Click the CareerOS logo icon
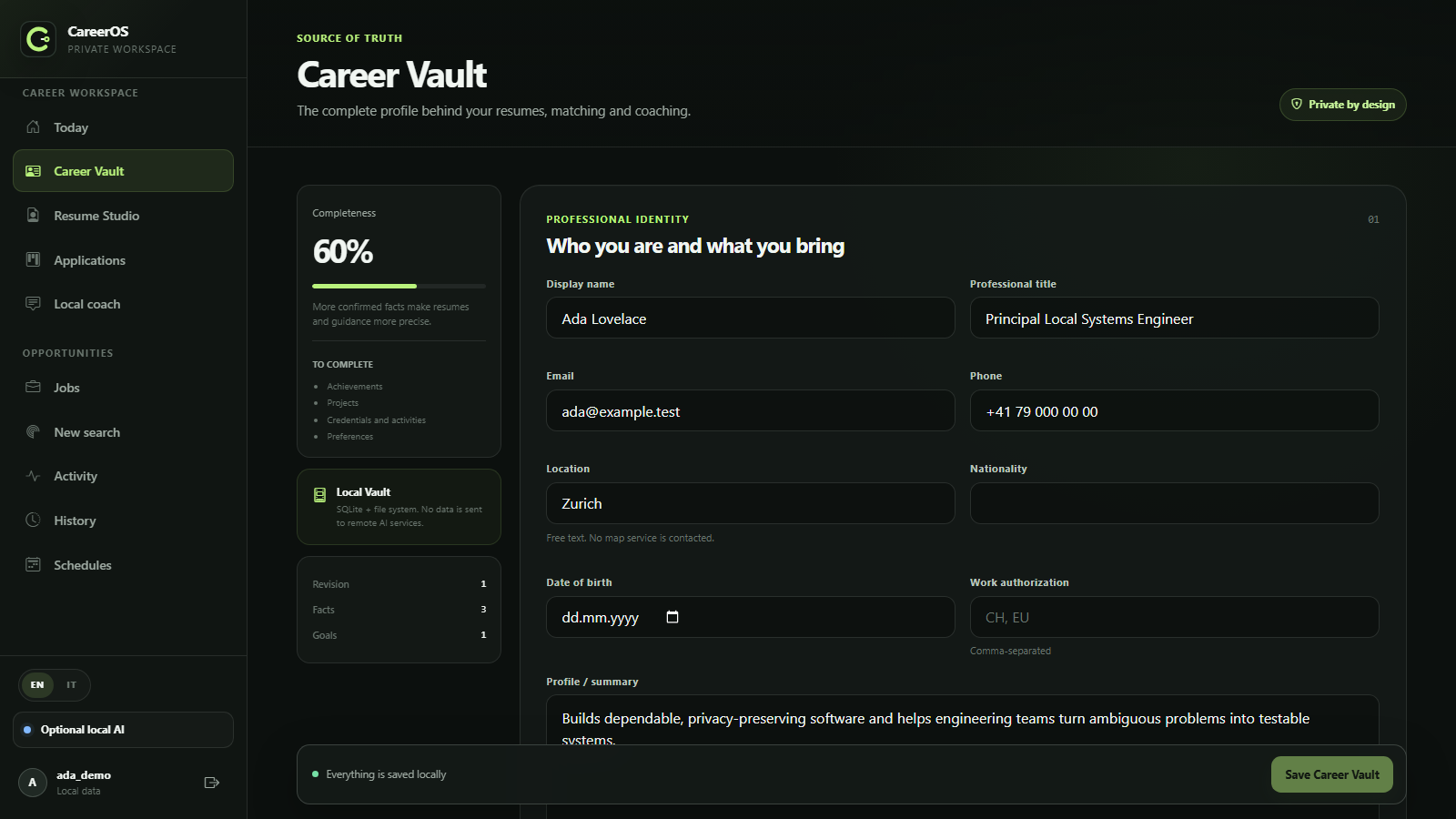Screen dimensions: 1456x819 (38, 39)
